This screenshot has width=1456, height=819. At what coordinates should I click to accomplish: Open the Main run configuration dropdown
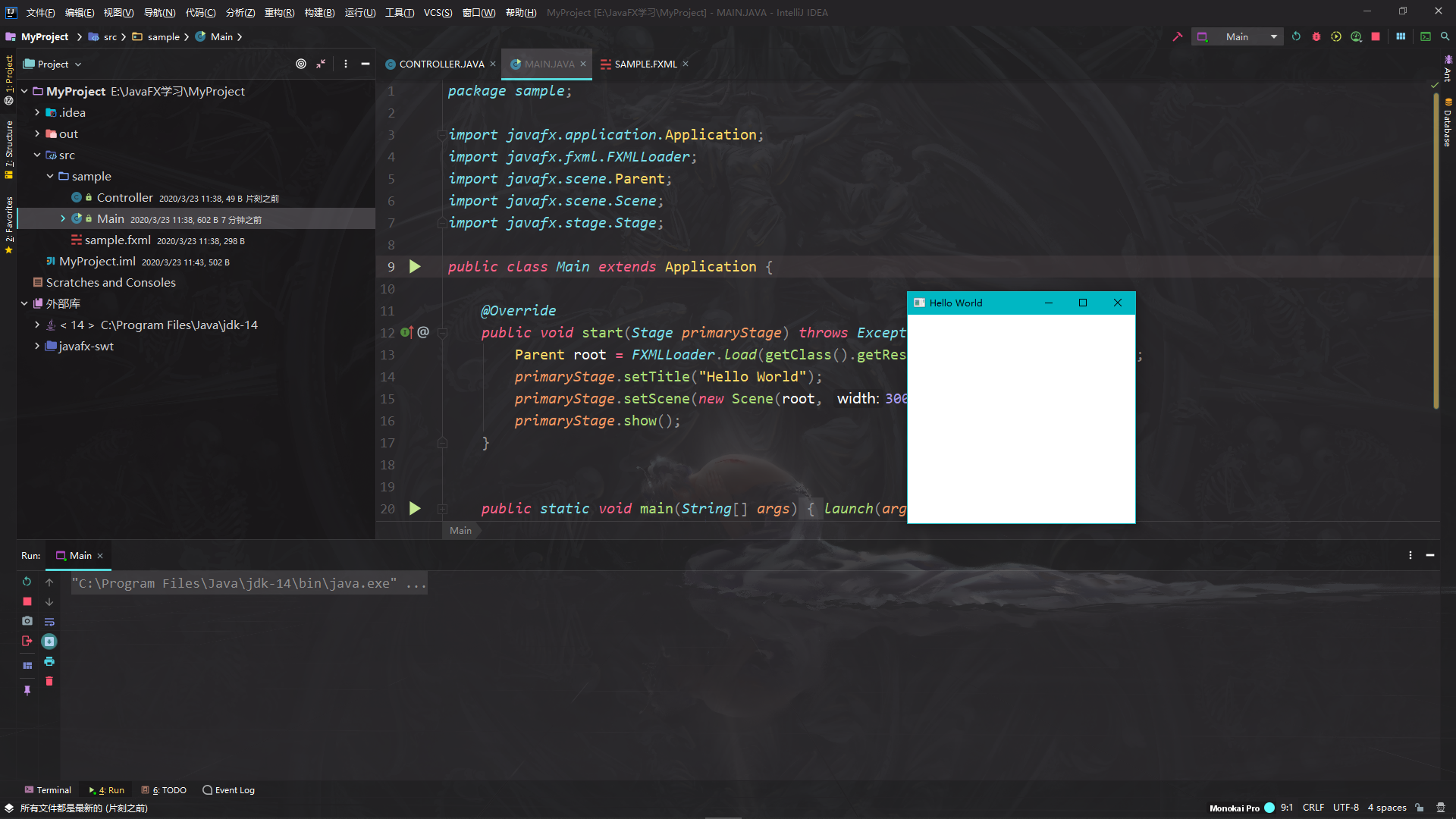click(x=1274, y=36)
